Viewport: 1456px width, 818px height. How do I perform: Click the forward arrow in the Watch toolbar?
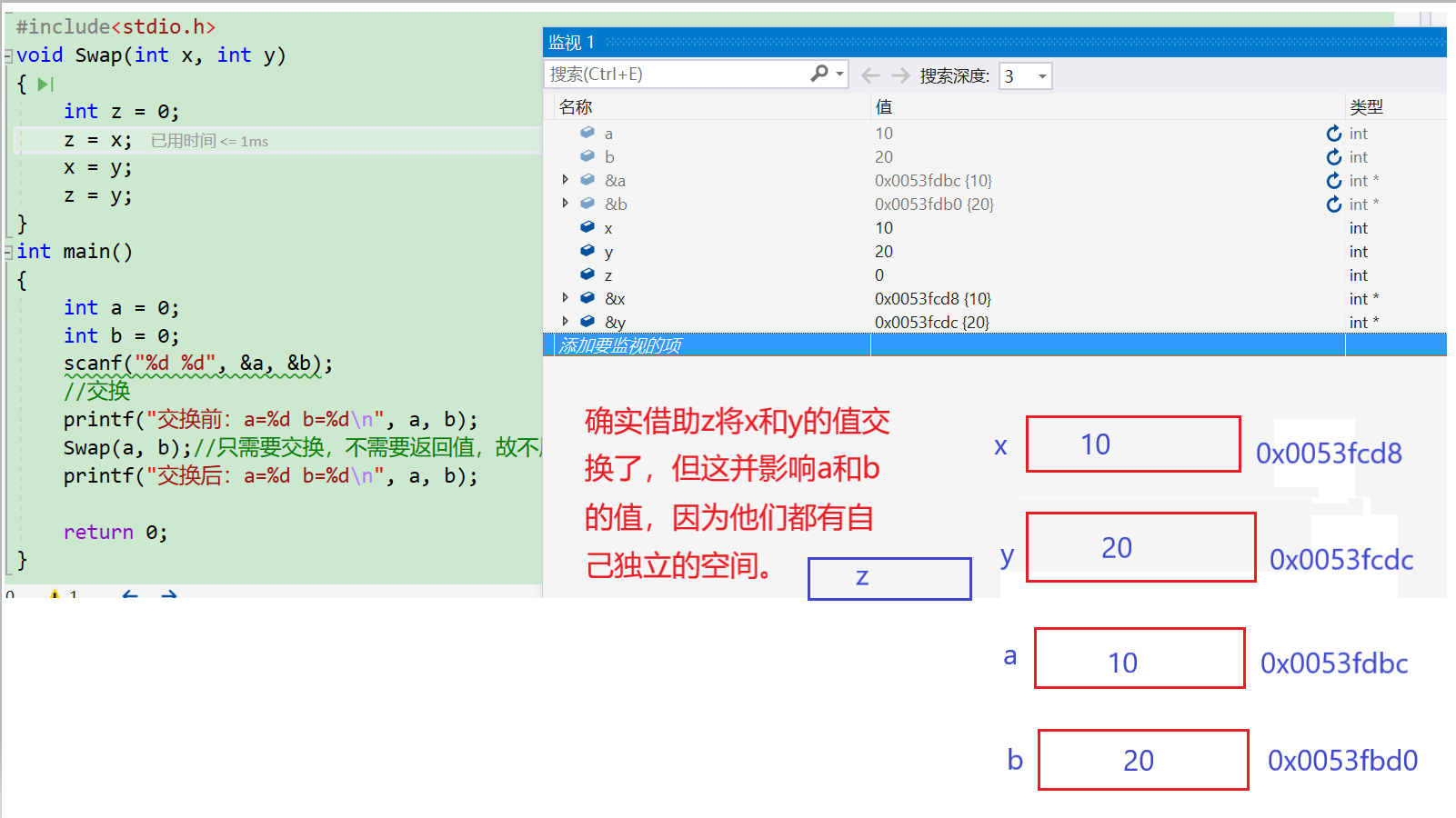900,75
